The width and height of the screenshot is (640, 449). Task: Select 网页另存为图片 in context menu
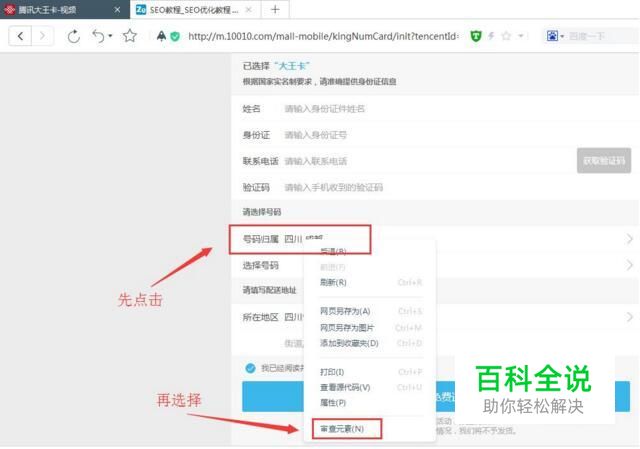pyautogui.click(x=370, y=328)
